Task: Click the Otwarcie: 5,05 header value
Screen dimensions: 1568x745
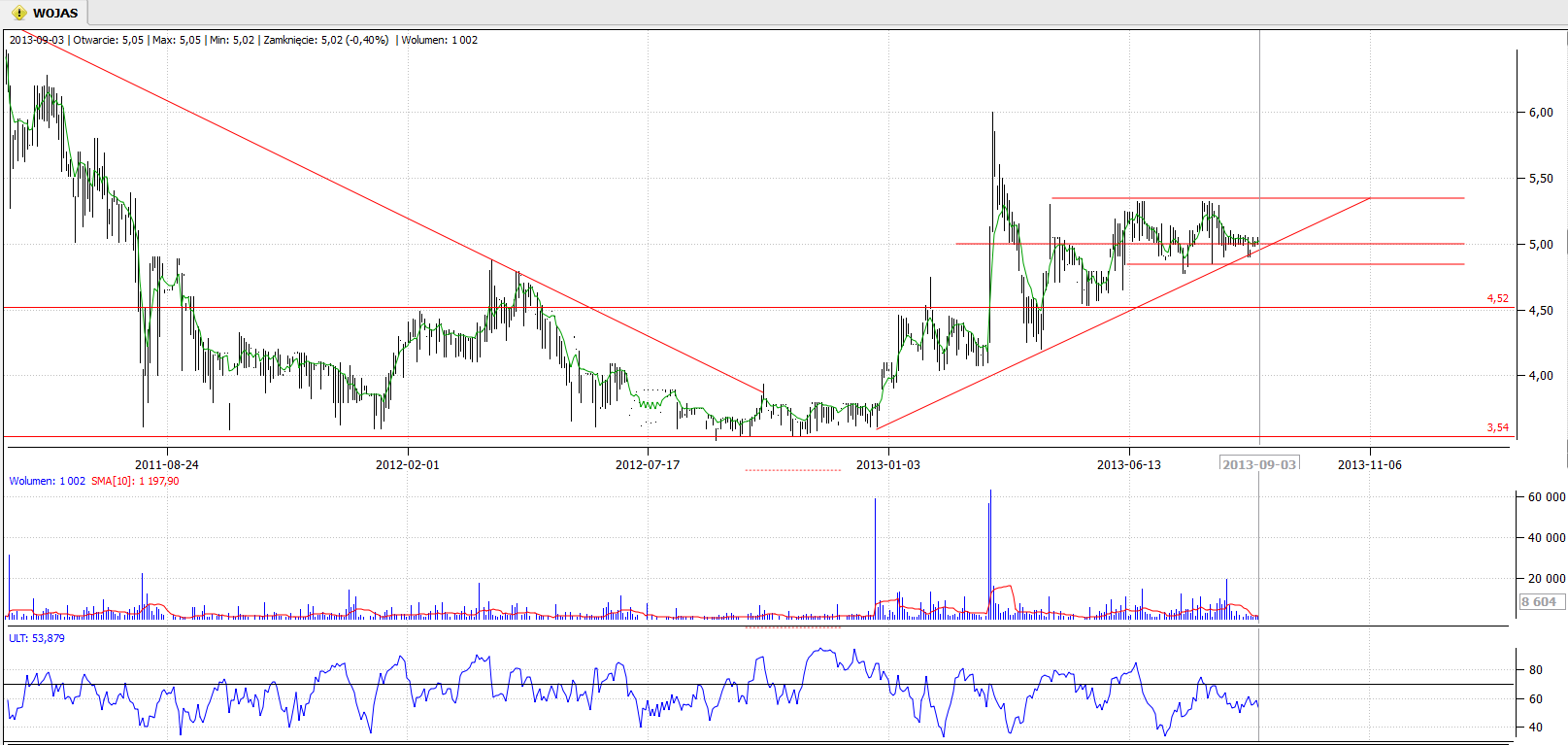Action: tap(108, 40)
